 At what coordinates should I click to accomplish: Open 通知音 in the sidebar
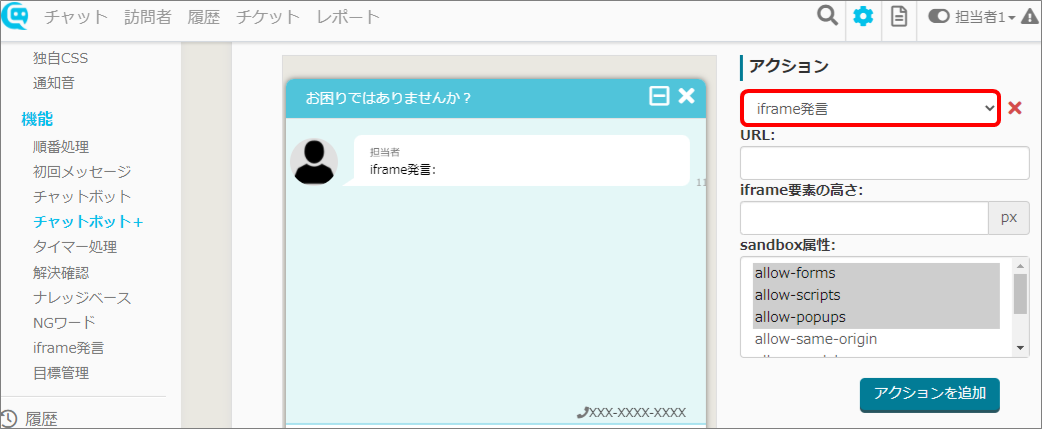pyautogui.click(x=54, y=84)
